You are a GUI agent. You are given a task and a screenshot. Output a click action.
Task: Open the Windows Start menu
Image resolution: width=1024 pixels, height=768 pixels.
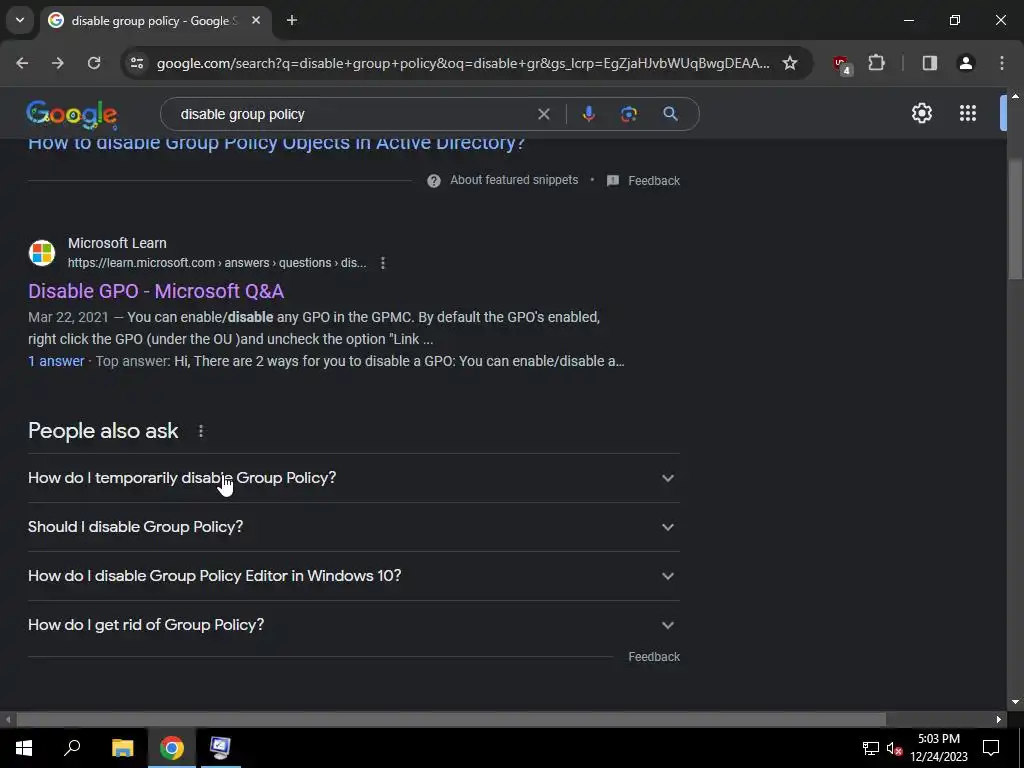coord(24,747)
